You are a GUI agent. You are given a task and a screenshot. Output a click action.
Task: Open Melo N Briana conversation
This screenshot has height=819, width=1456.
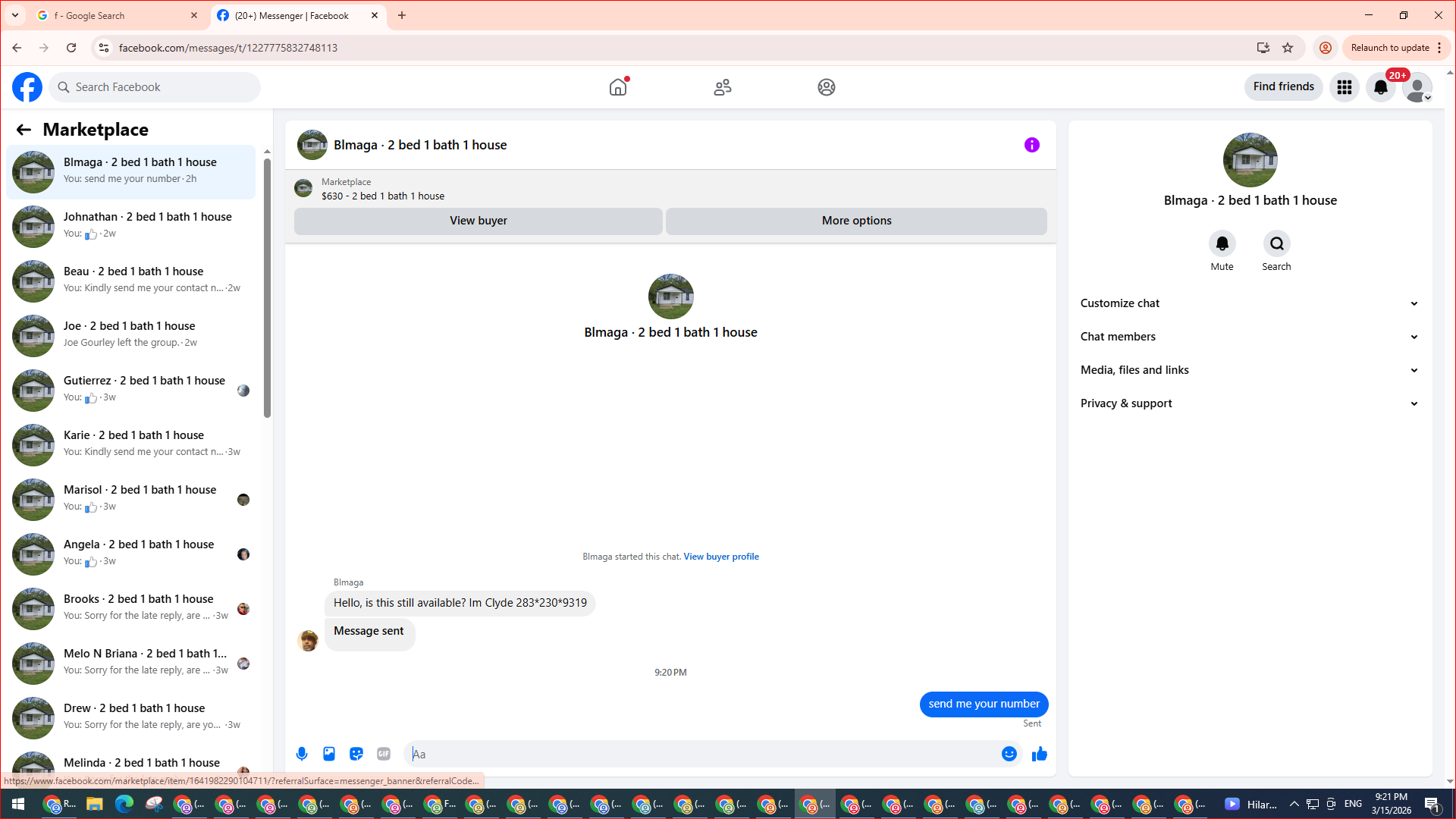point(131,663)
